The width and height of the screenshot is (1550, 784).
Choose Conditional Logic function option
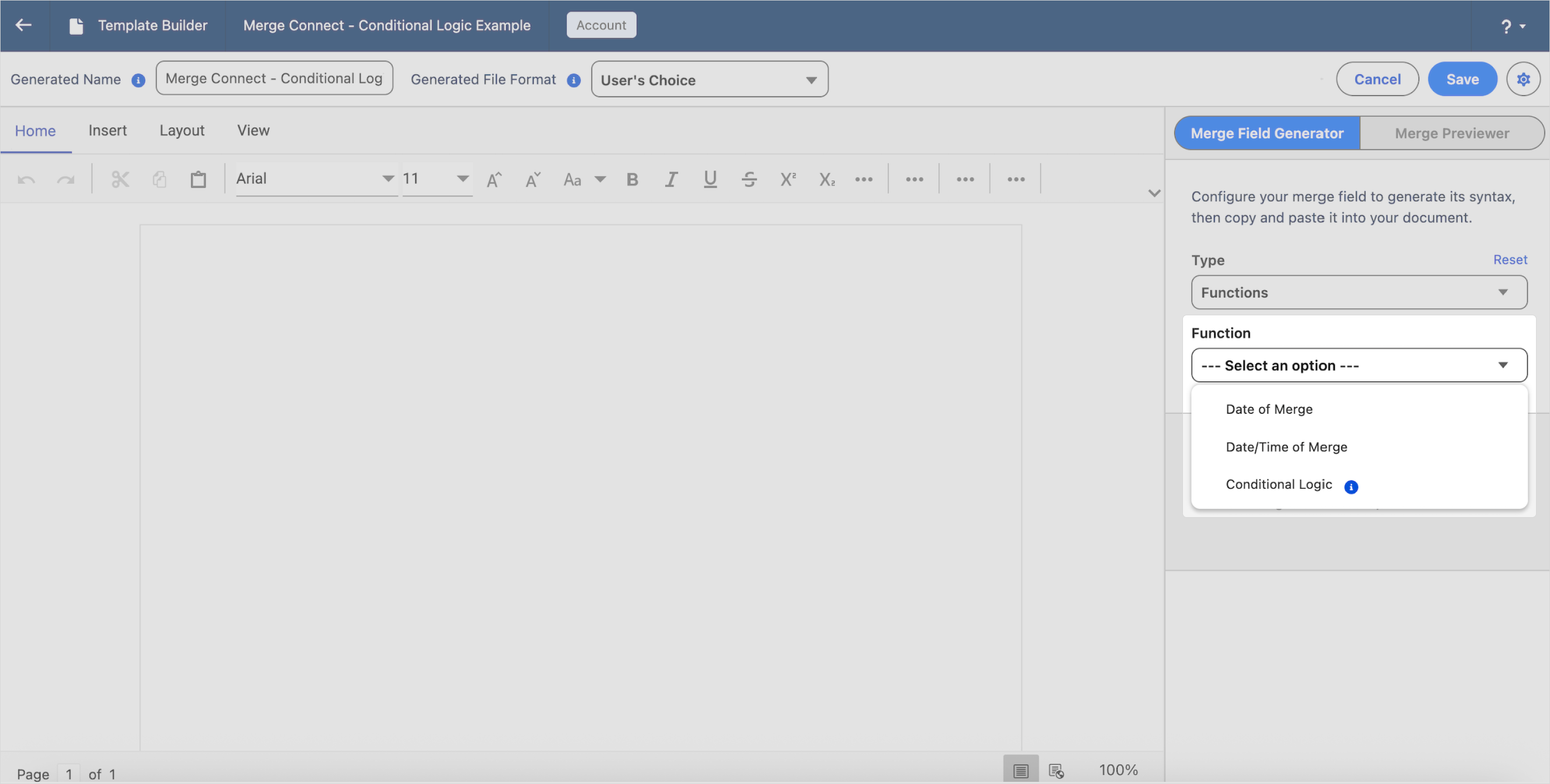pyautogui.click(x=1358, y=484)
